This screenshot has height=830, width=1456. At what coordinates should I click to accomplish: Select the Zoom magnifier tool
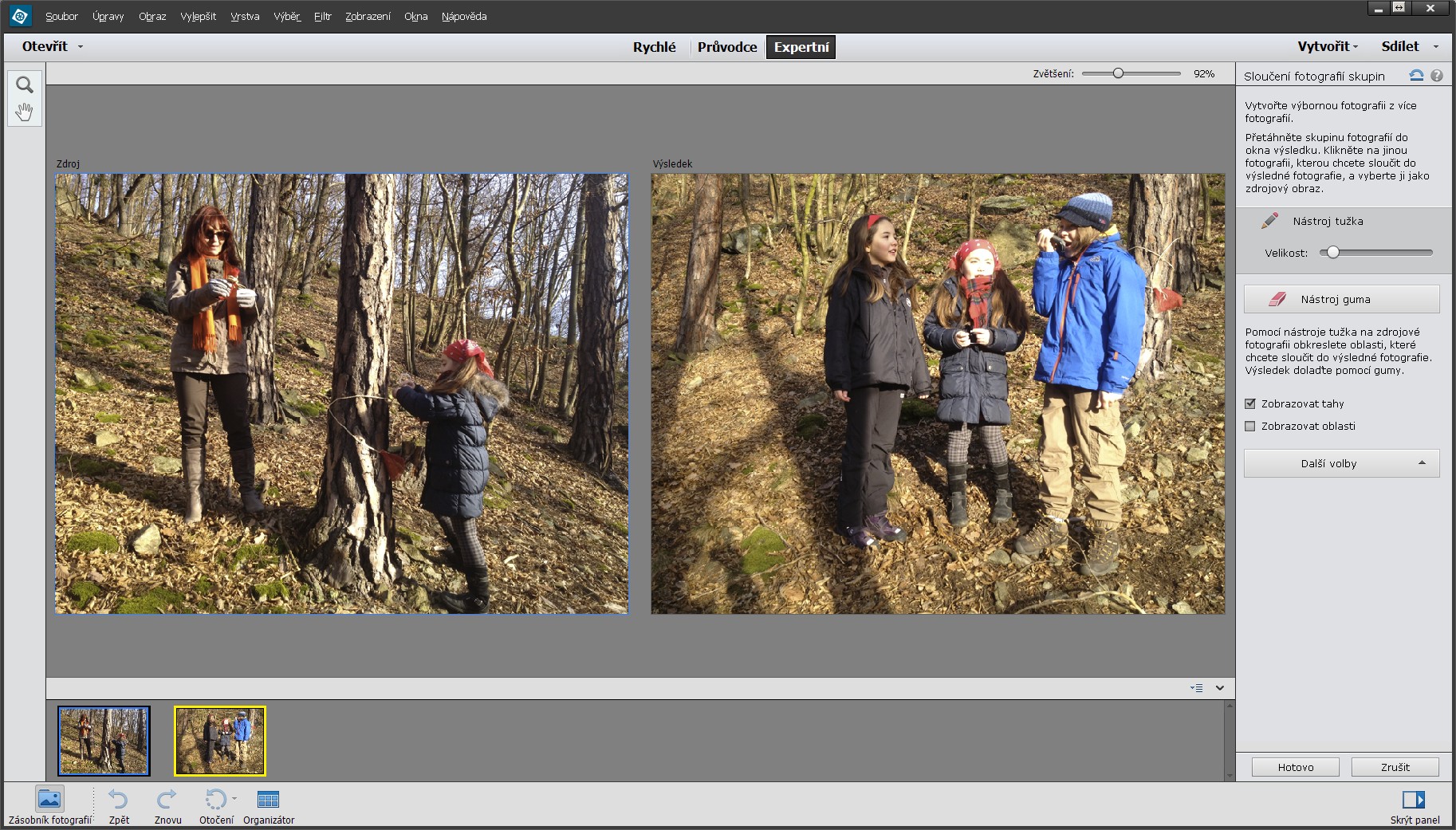[25, 85]
